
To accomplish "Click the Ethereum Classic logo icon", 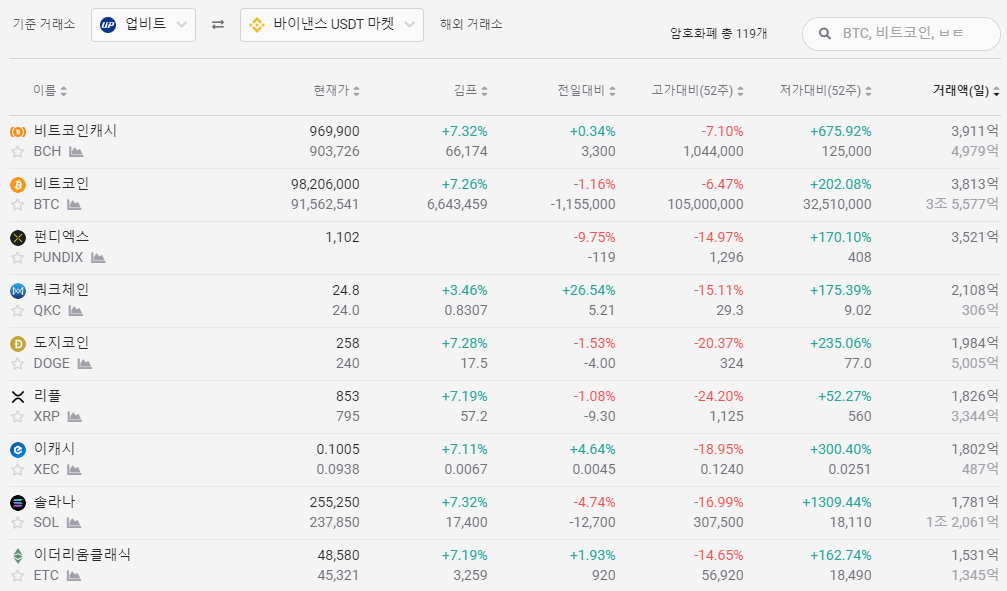I will [x=17, y=555].
